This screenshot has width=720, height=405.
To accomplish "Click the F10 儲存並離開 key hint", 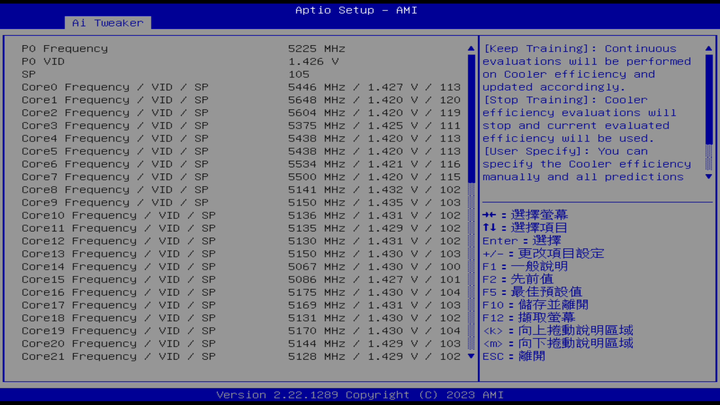I will [535, 305].
